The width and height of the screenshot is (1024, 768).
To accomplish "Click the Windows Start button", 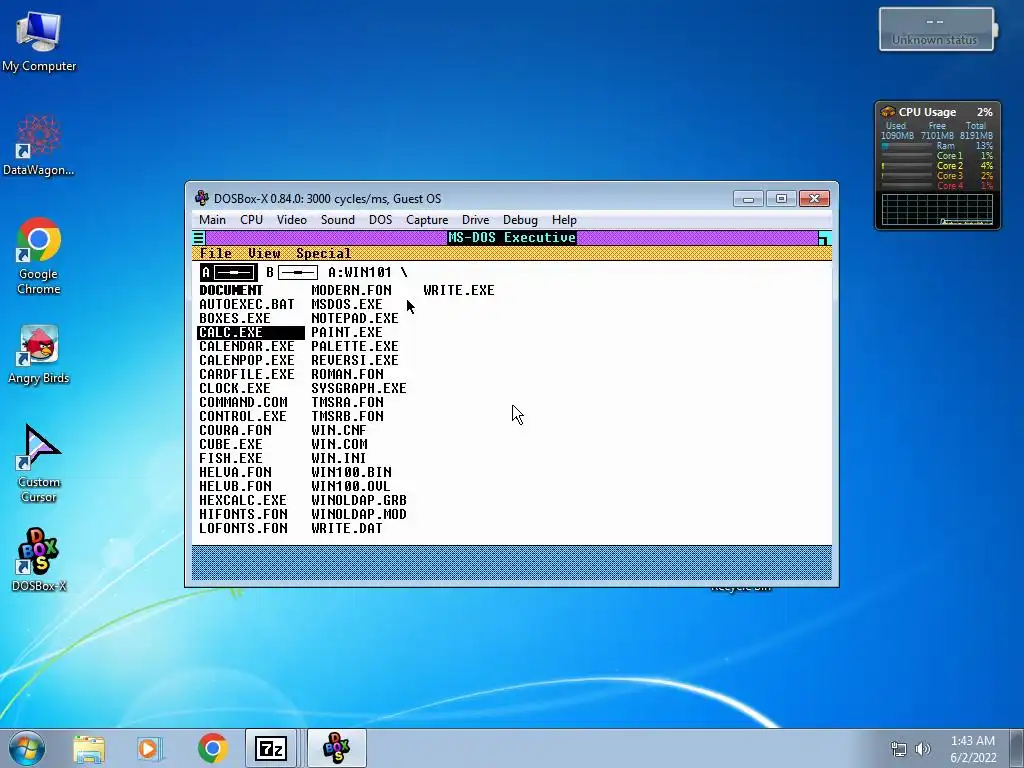I will coord(27,748).
